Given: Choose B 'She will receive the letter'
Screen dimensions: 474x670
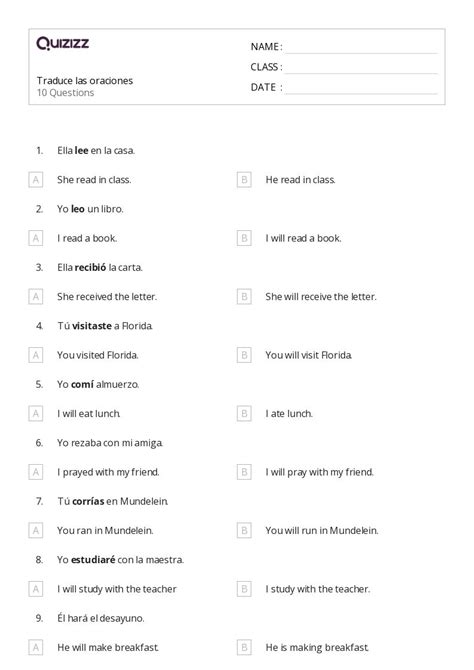Looking at the screenshot, I should [244, 297].
